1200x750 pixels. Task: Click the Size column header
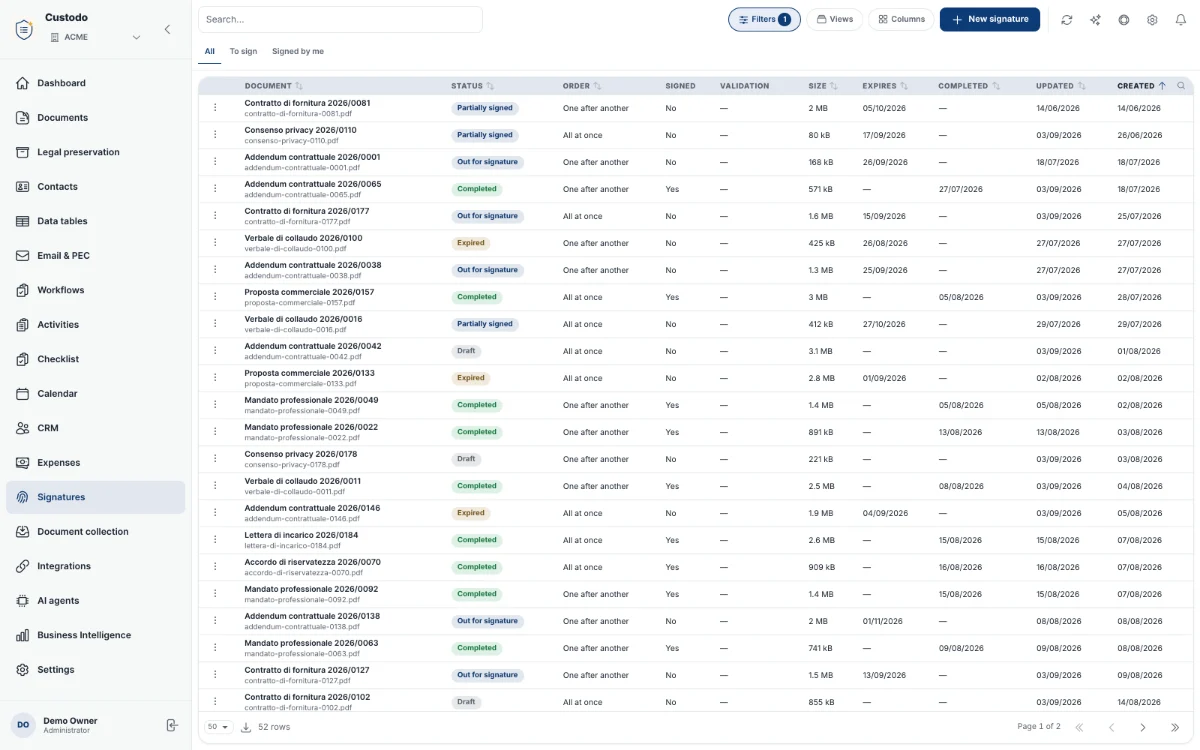[x=823, y=86]
